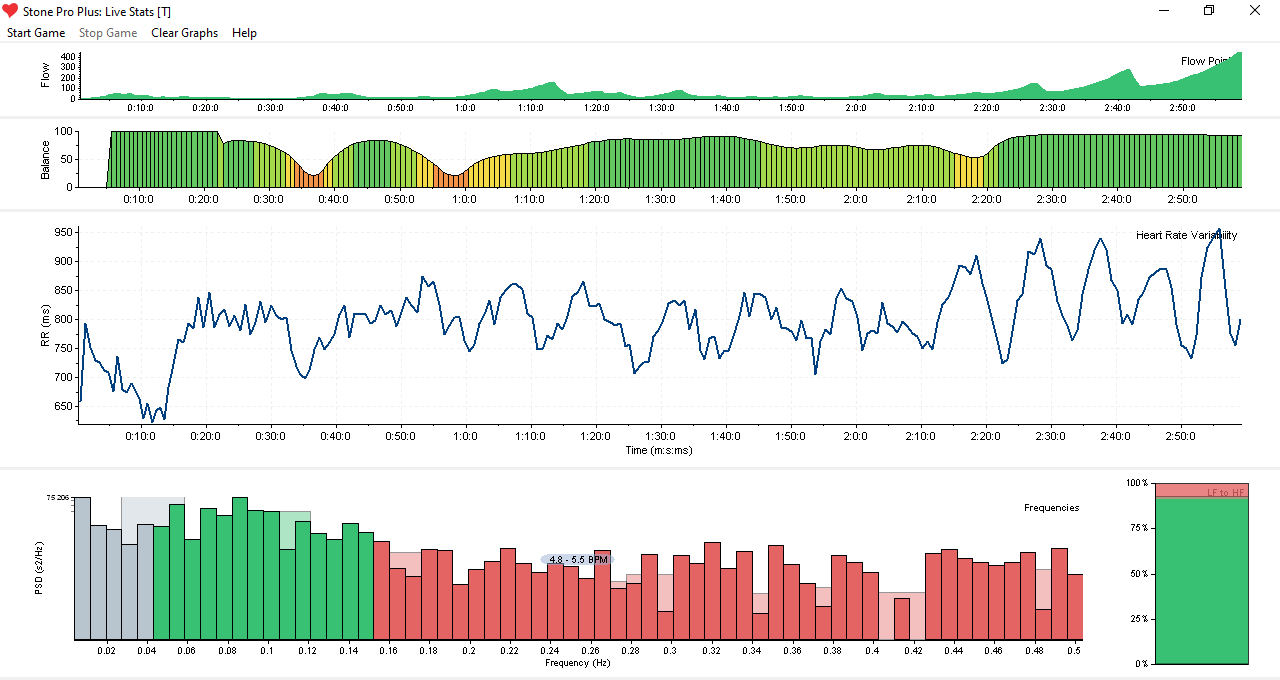Open the Start Game menu
The height and width of the screenshot is (680, 1280).
click(35, 32)
